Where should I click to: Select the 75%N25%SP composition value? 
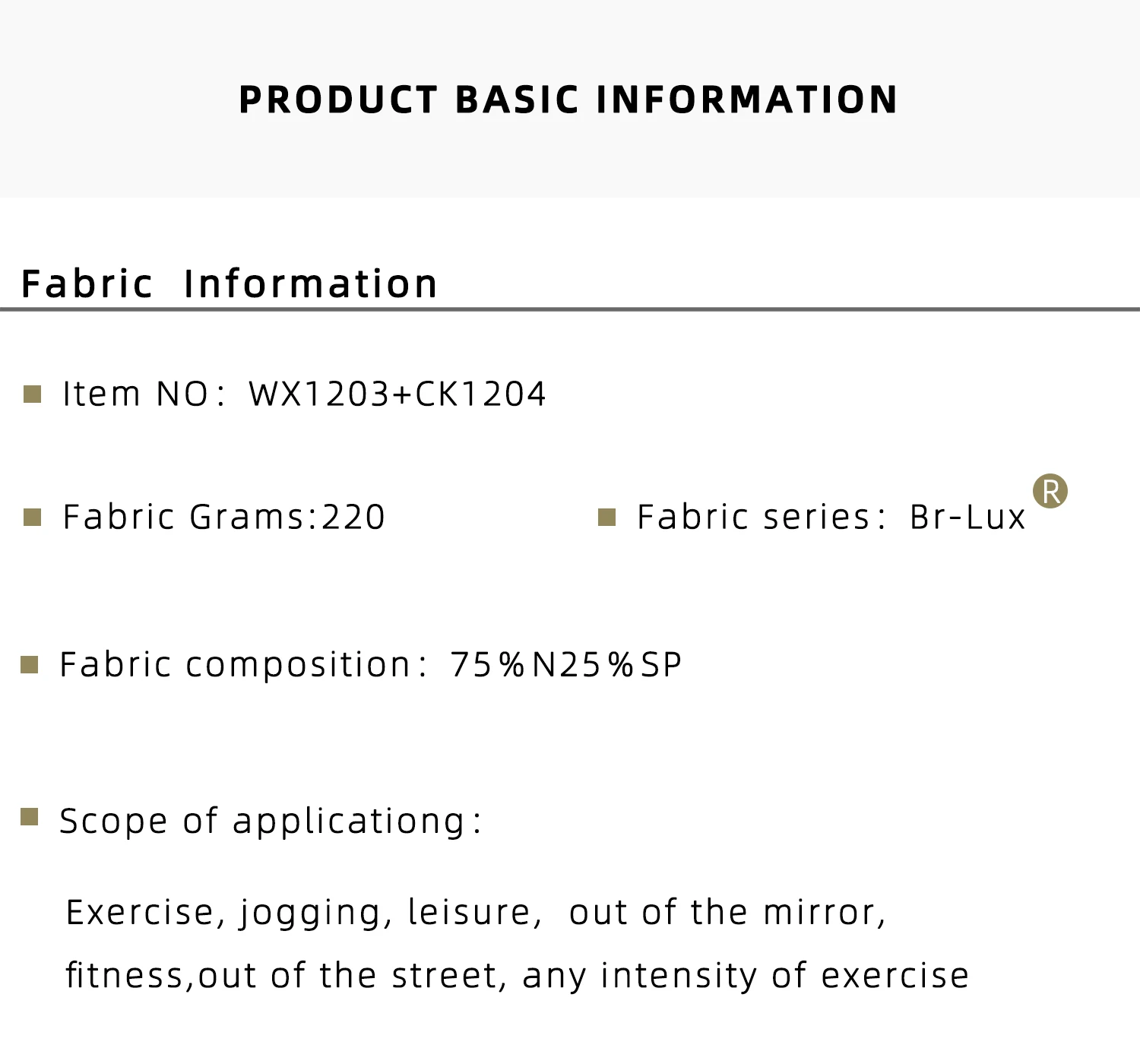coord(566,665)
